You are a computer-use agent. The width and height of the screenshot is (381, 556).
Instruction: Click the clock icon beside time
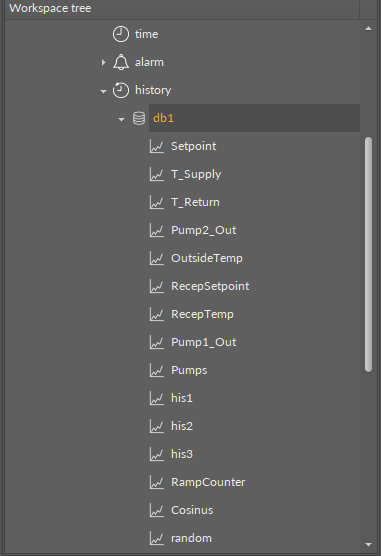121,34
